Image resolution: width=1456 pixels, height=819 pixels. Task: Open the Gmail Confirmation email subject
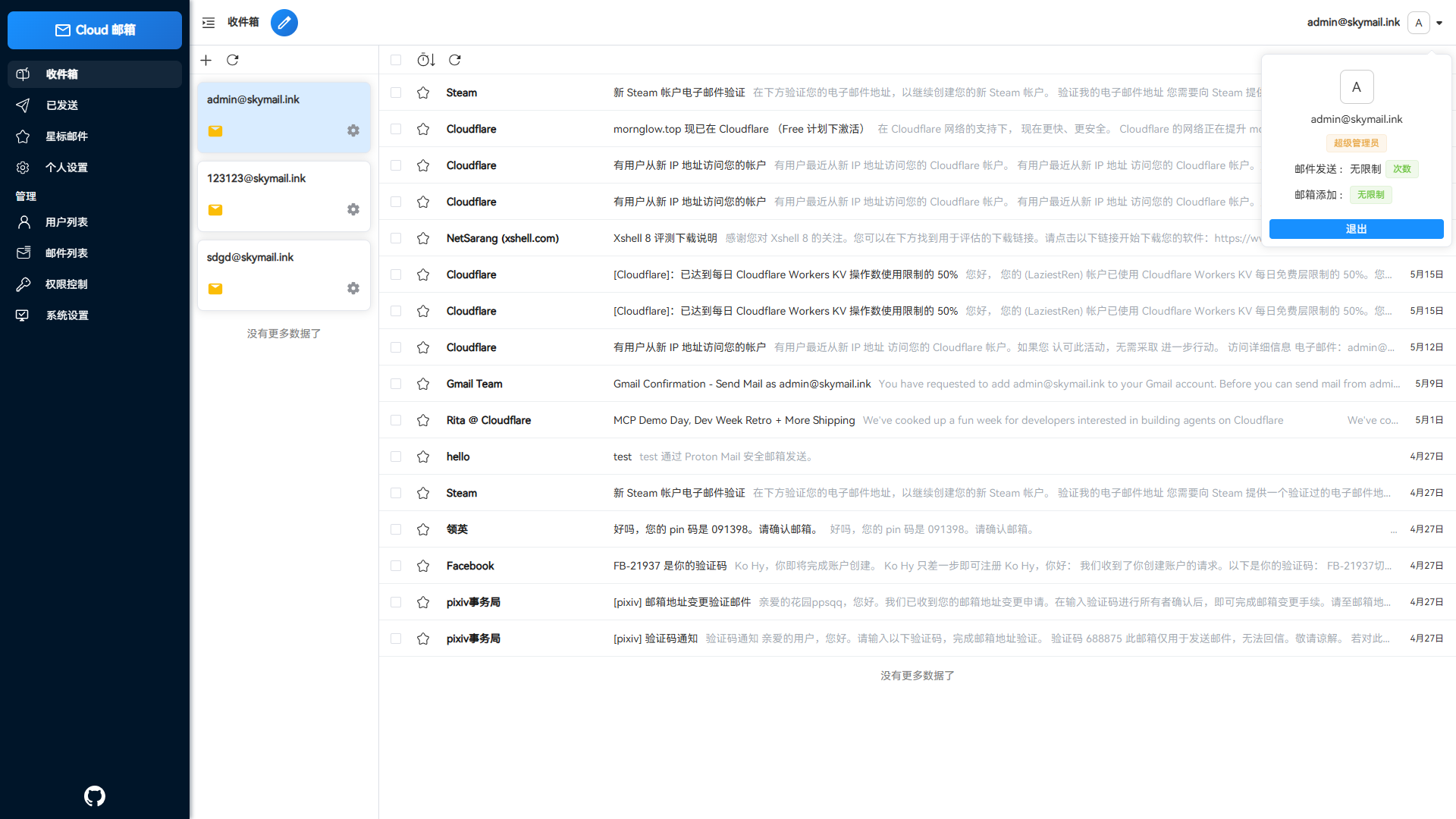(x=742, y=384)
